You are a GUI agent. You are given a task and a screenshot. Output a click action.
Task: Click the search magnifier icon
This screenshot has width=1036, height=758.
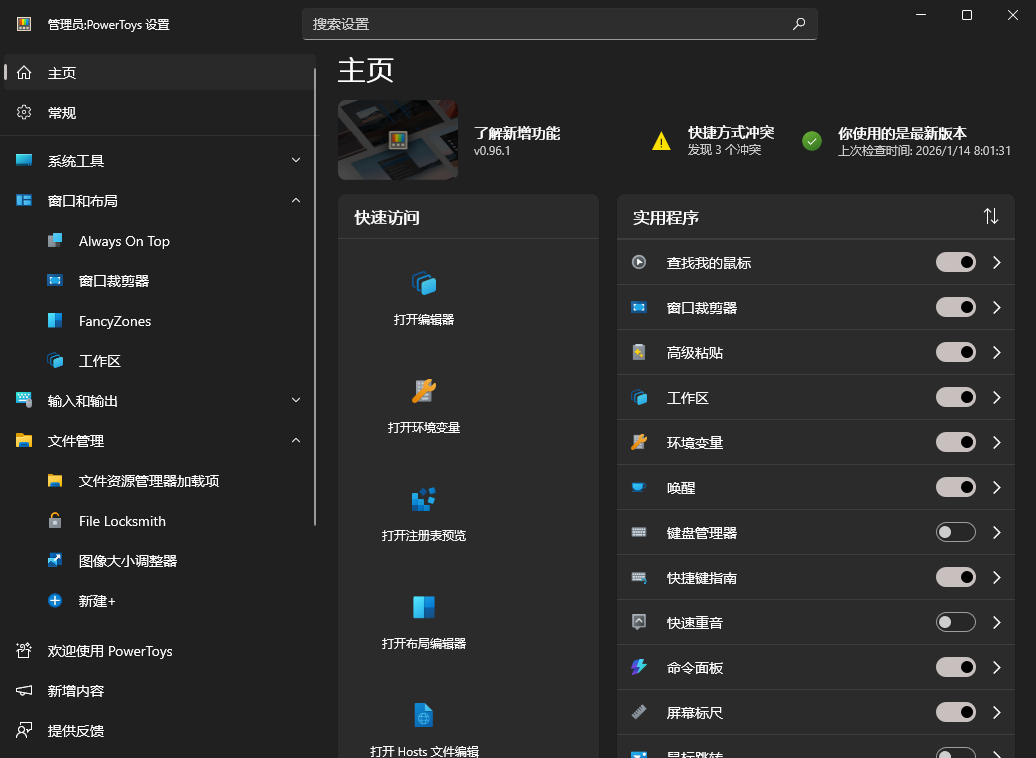[x=799, y=24]
